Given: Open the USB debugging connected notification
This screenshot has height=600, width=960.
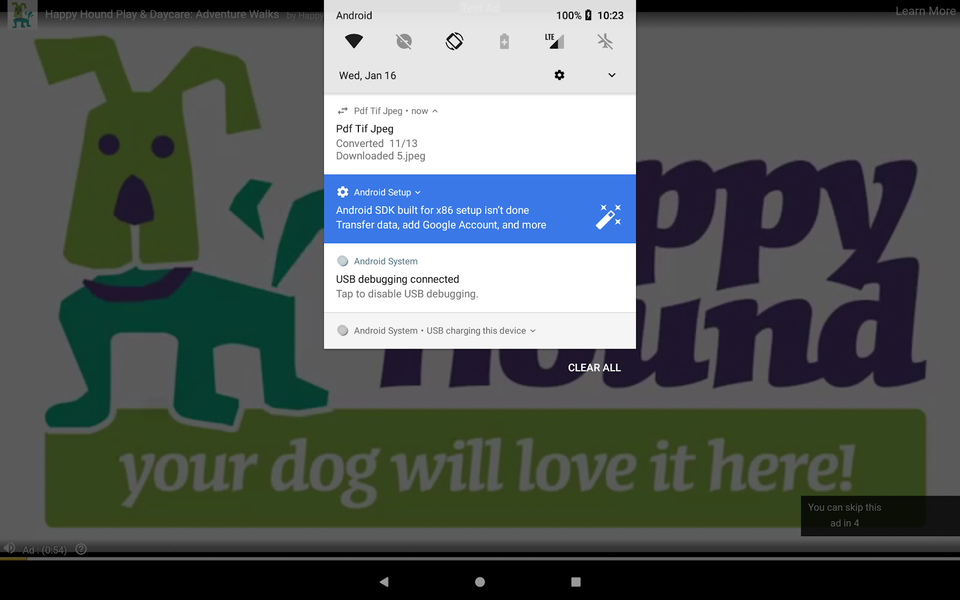Looking at the screenshot, I should tap(480, 278).
